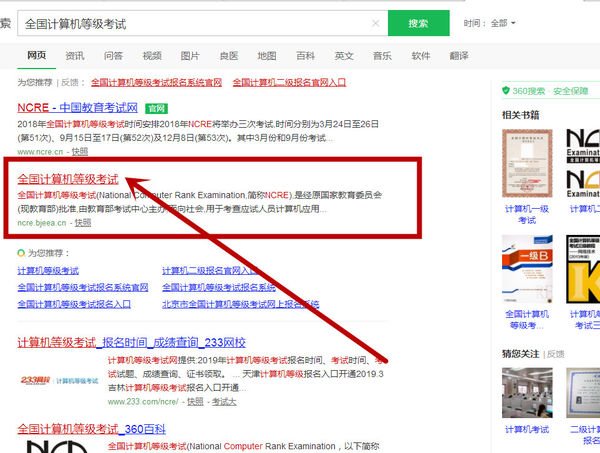
Task: Switch to the 问答 tab
Action: [x=113, y=56]
